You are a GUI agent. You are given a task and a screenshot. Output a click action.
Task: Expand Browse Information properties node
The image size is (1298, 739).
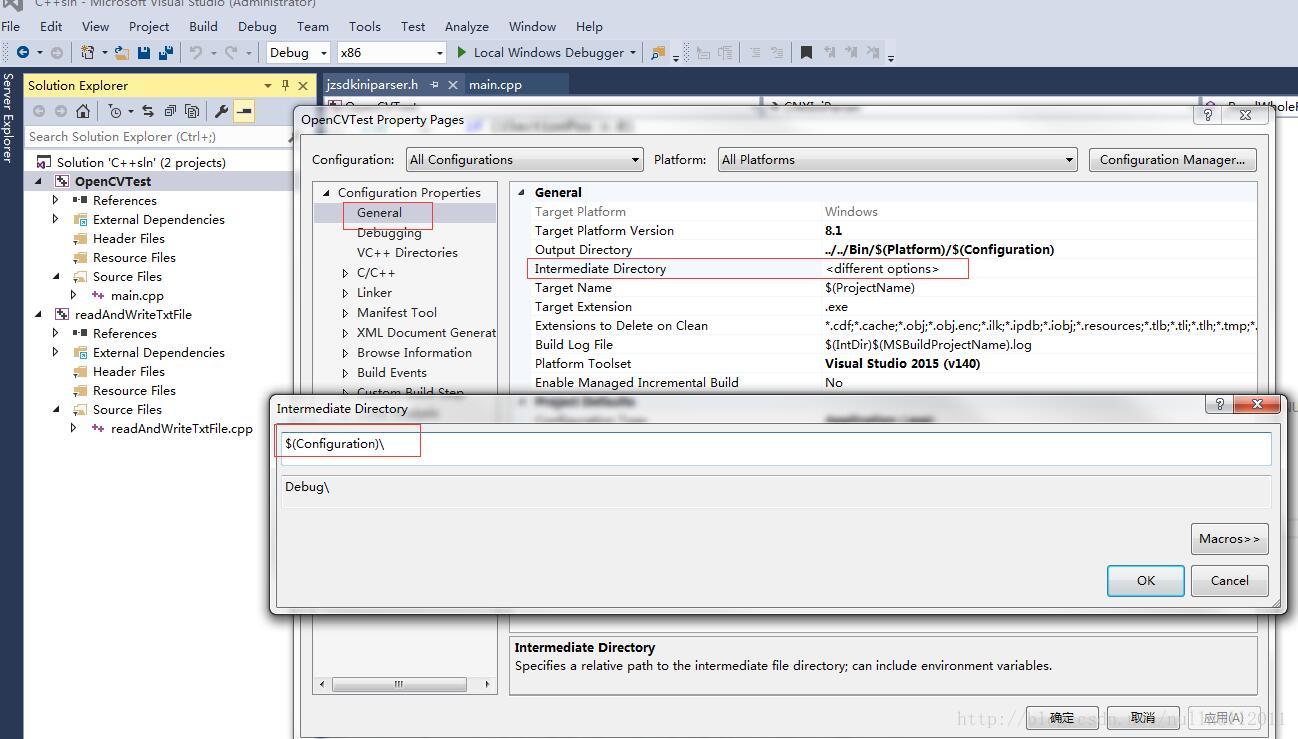(345, 353)
